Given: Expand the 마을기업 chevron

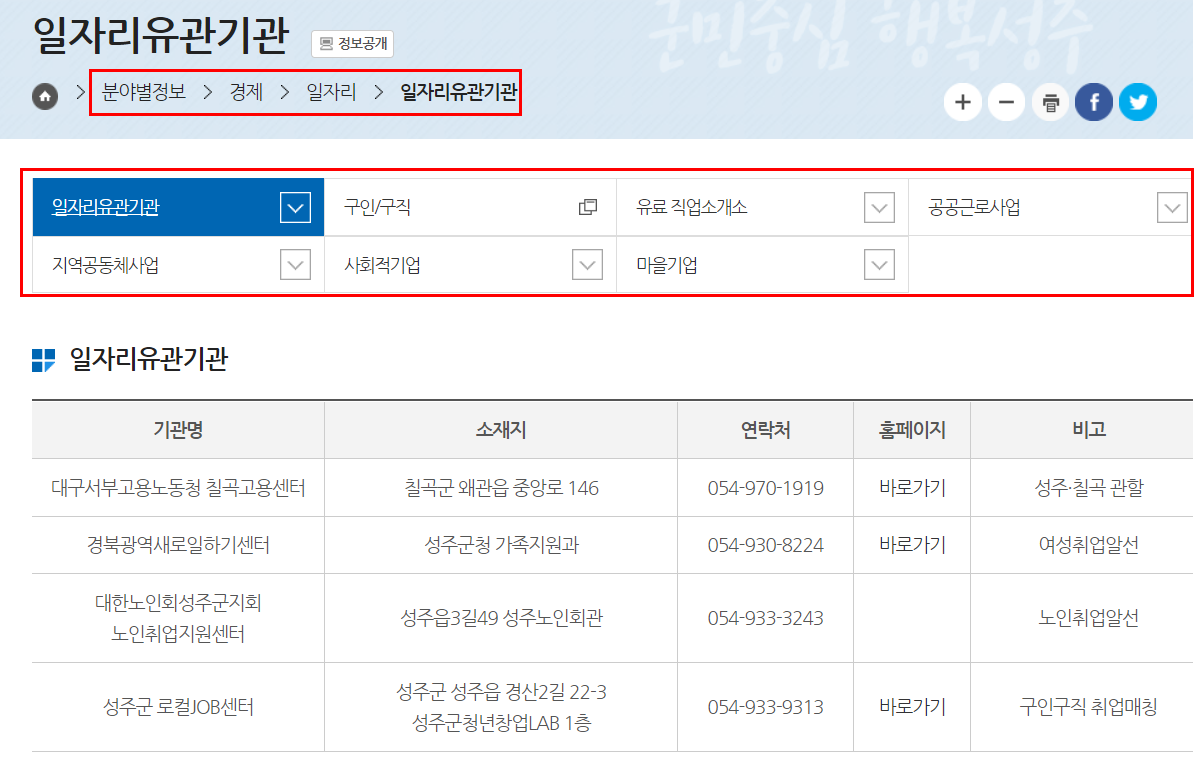Looking at the screenshot, I should tap(880, 265).
